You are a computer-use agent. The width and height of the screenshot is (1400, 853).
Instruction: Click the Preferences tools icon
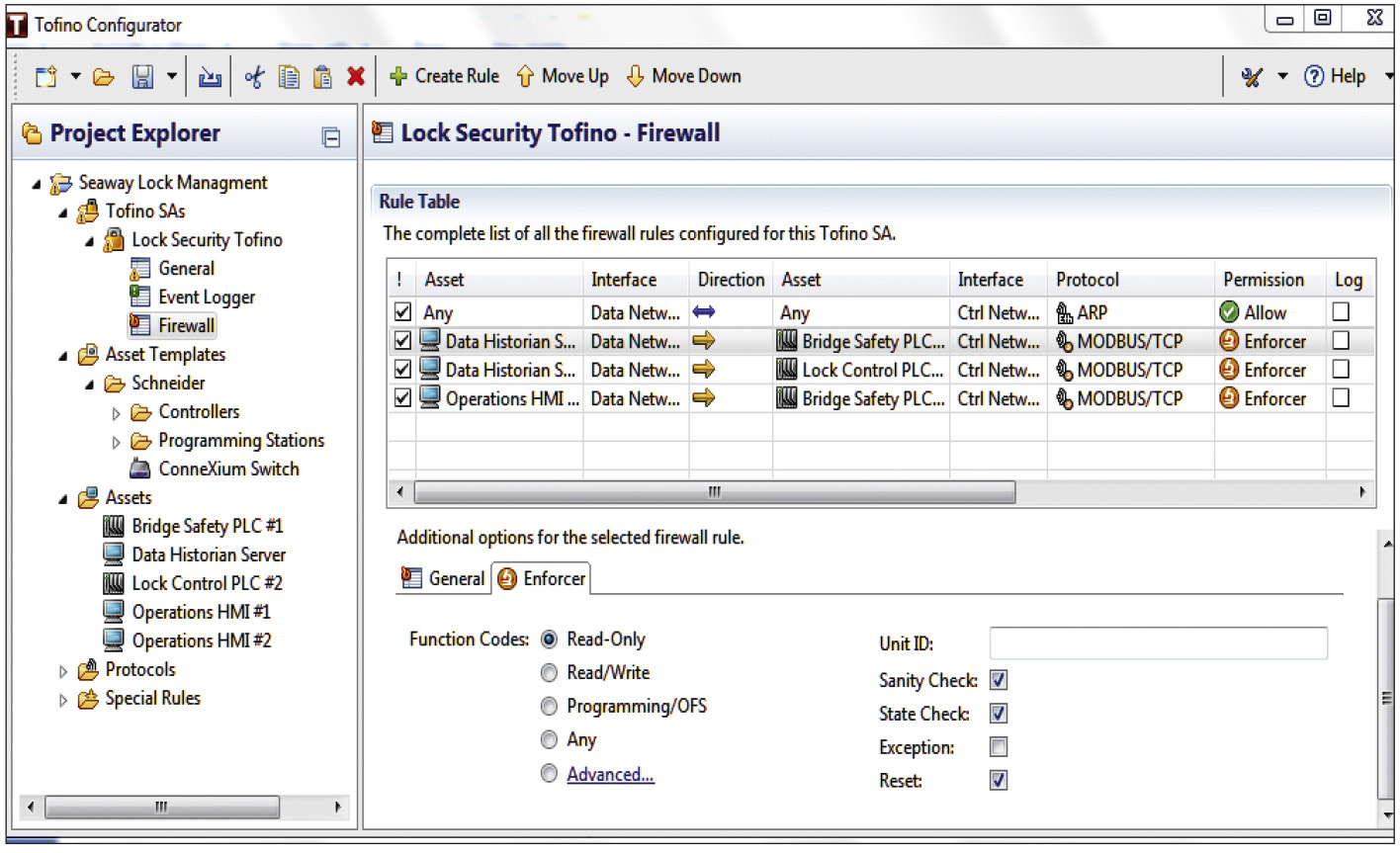tap(1252, 76)
